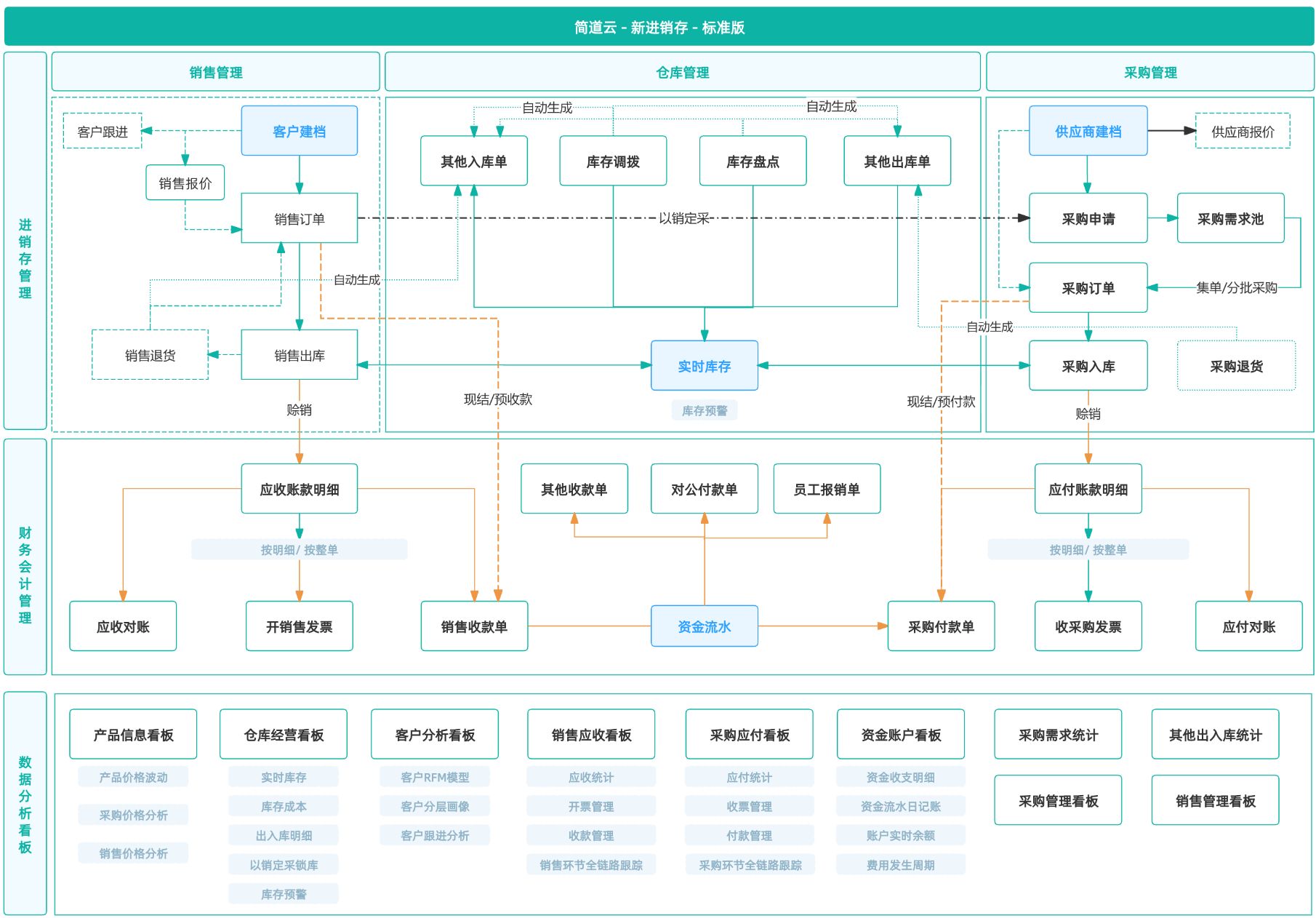Click the 出入库明细 tag
Viewport: 1316px width, 918px height.
(284, 835)
